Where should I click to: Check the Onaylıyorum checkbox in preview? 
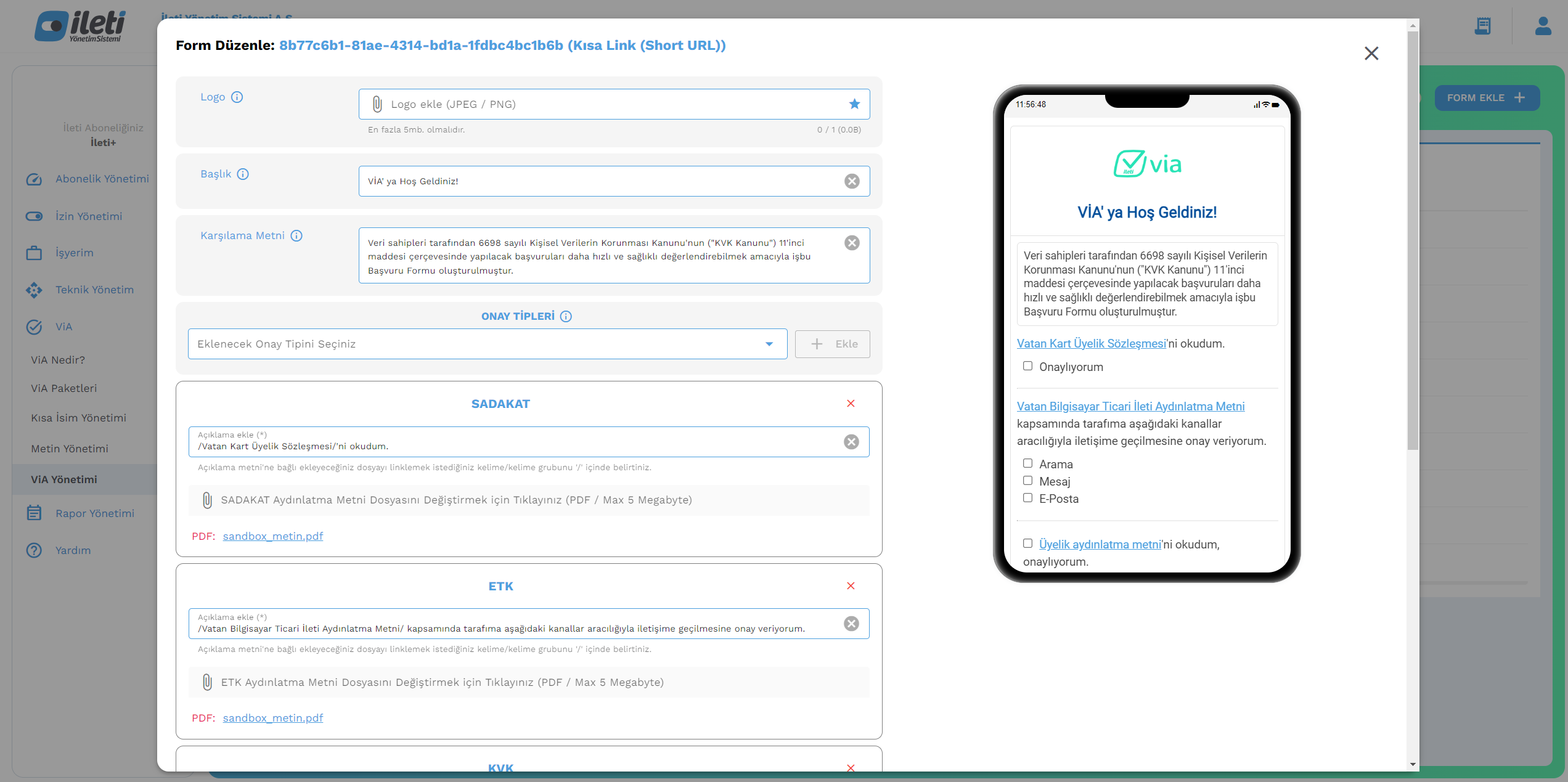tap(1027, 366)
